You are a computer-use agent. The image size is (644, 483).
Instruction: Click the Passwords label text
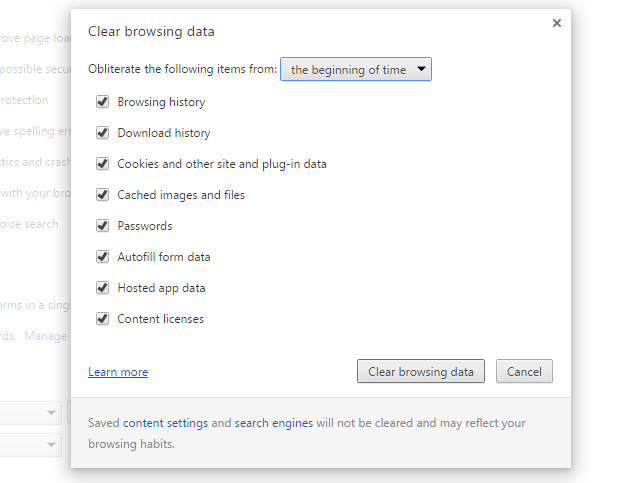[x=145, y=226]
